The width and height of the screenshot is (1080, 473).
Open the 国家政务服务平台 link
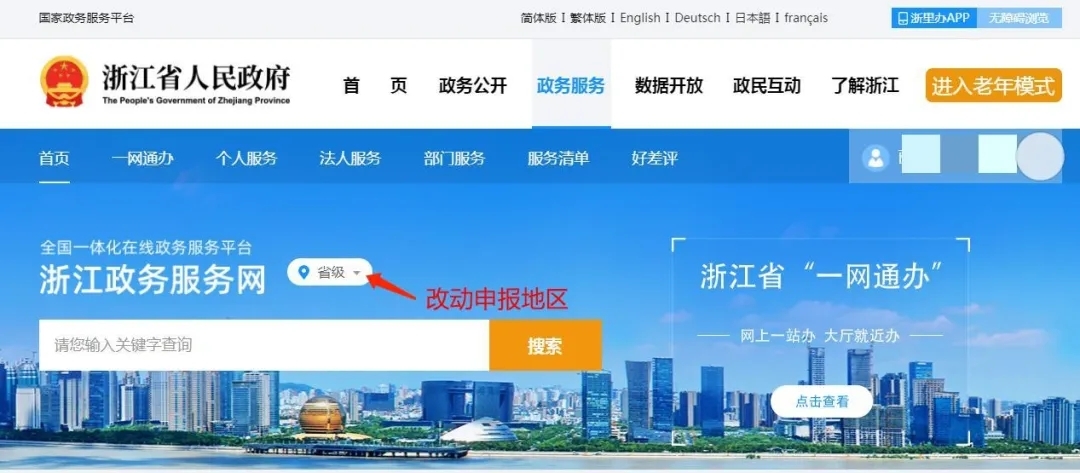87,18
